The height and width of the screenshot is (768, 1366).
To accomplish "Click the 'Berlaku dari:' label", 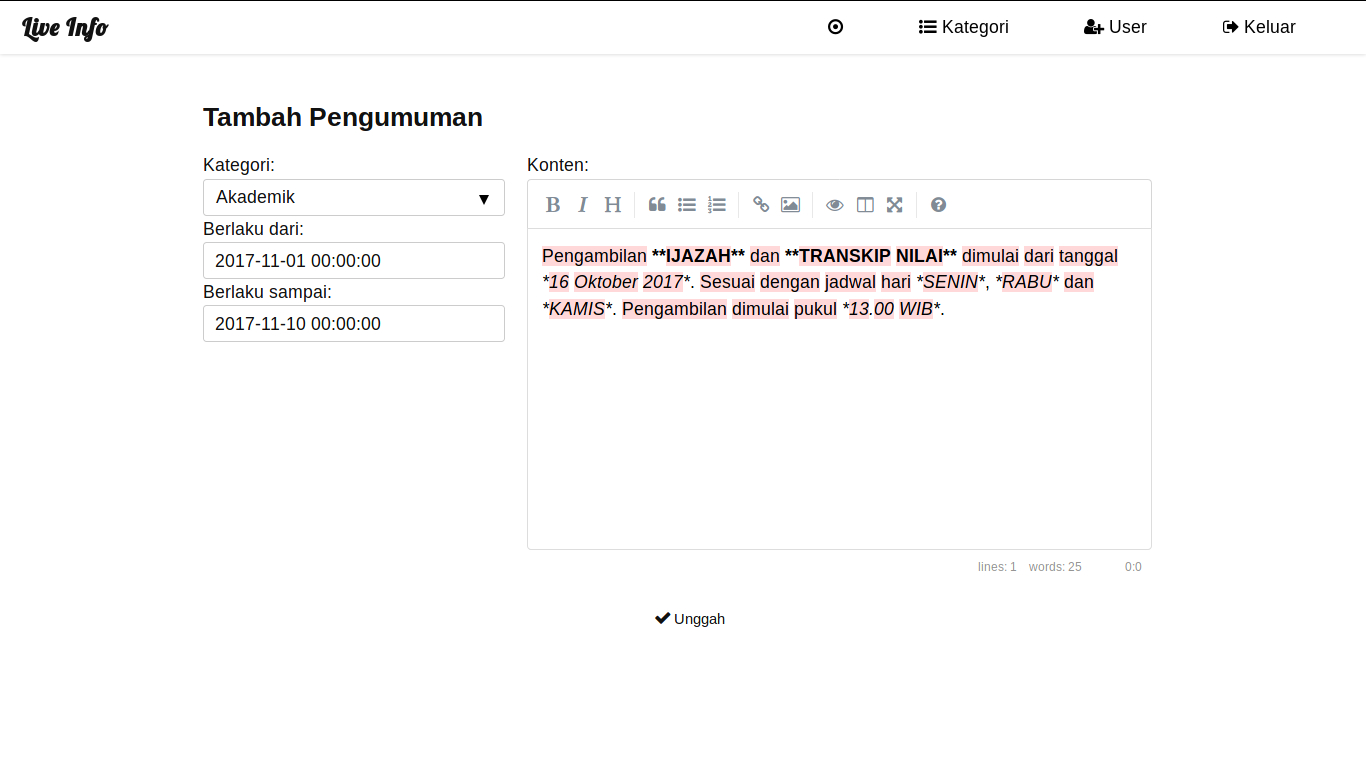I will tap(253, 229).
